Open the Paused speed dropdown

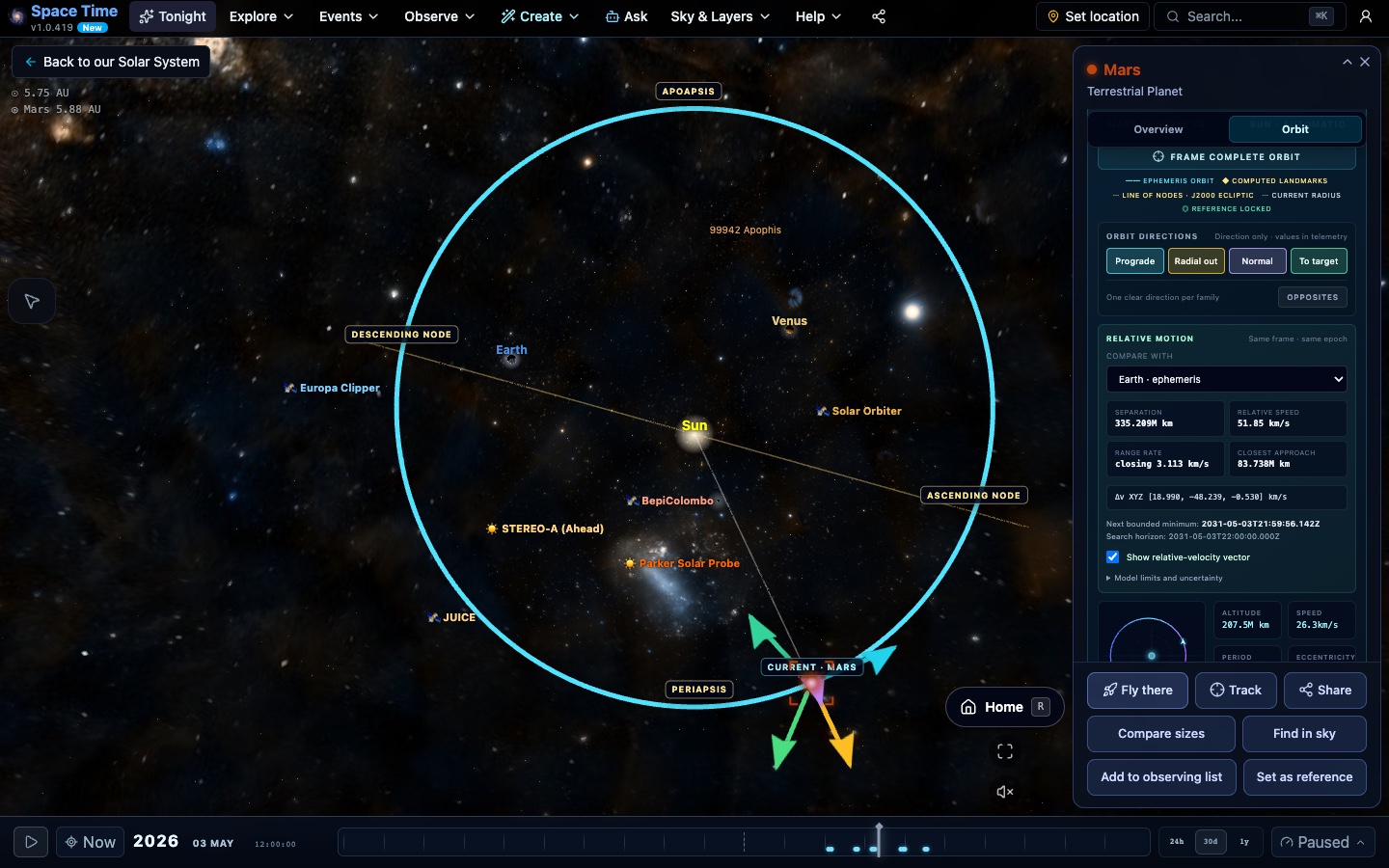1321,842
